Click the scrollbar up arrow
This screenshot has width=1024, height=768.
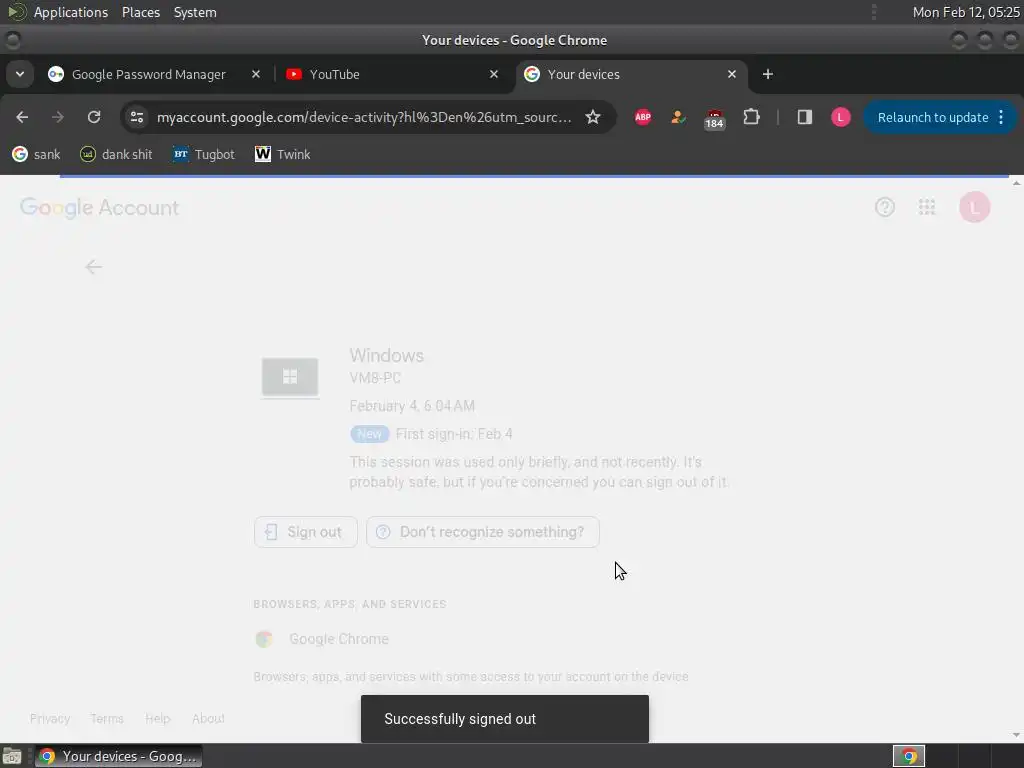tap(1016, 183)
